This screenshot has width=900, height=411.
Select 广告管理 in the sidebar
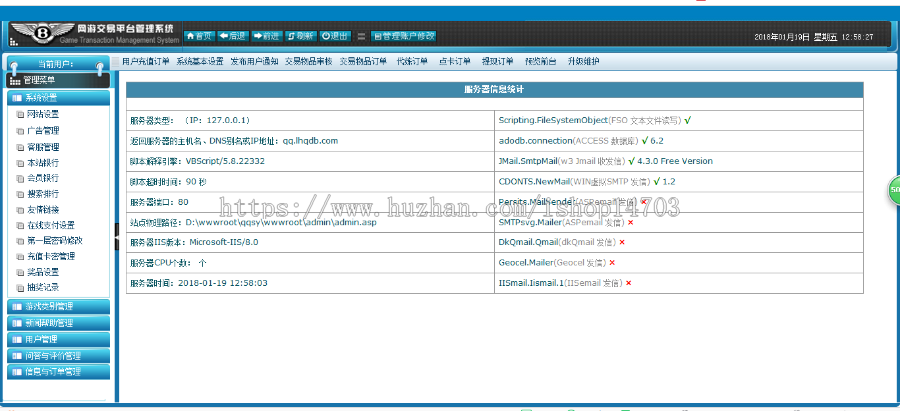pos(42,130)
